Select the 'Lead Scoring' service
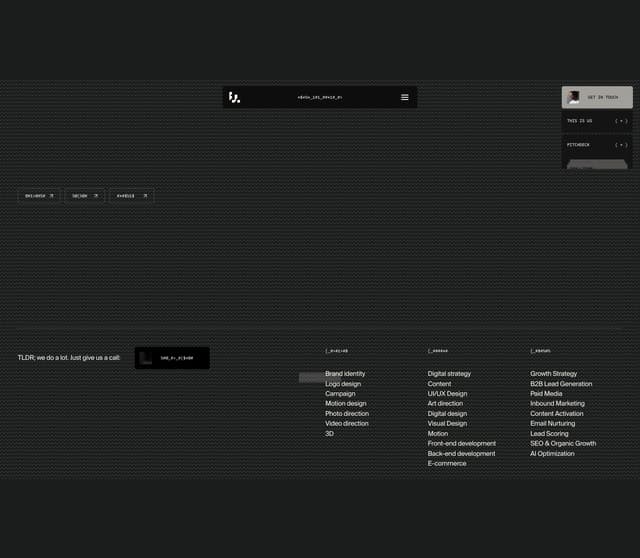This screenshot has height=558, width=640. (x=549, y=434)
